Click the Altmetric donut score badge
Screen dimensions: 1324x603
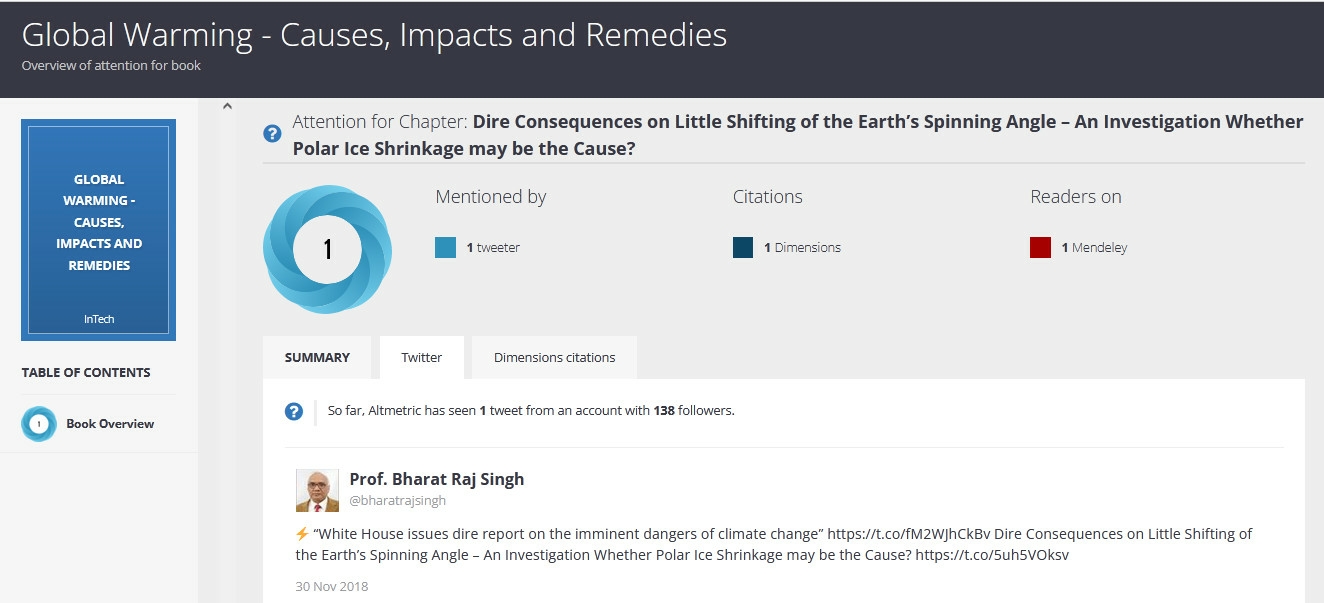click(327, 249)
